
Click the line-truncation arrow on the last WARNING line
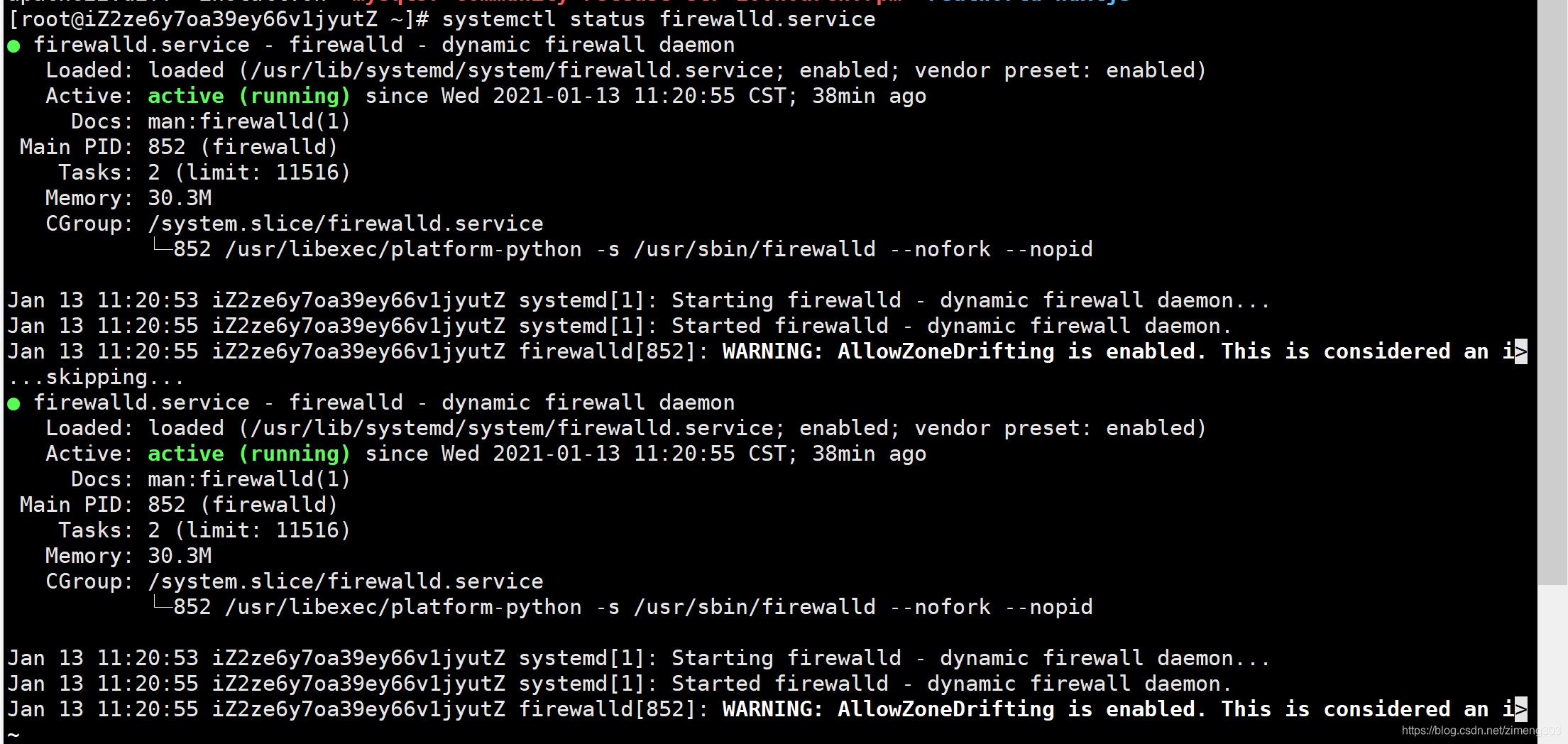pos(1521,709)
